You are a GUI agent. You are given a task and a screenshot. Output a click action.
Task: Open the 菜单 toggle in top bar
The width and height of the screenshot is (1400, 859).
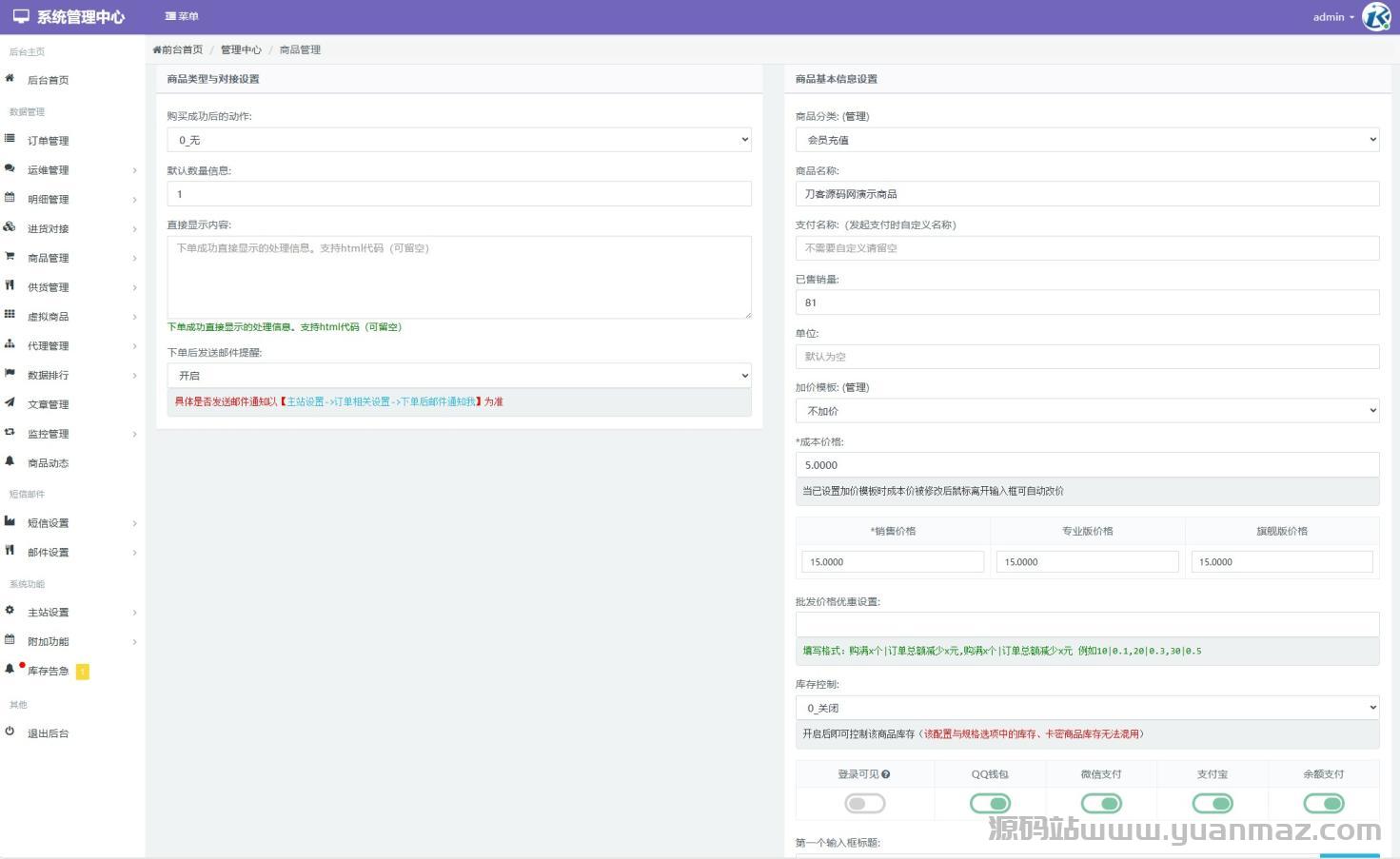pos(182,16)
